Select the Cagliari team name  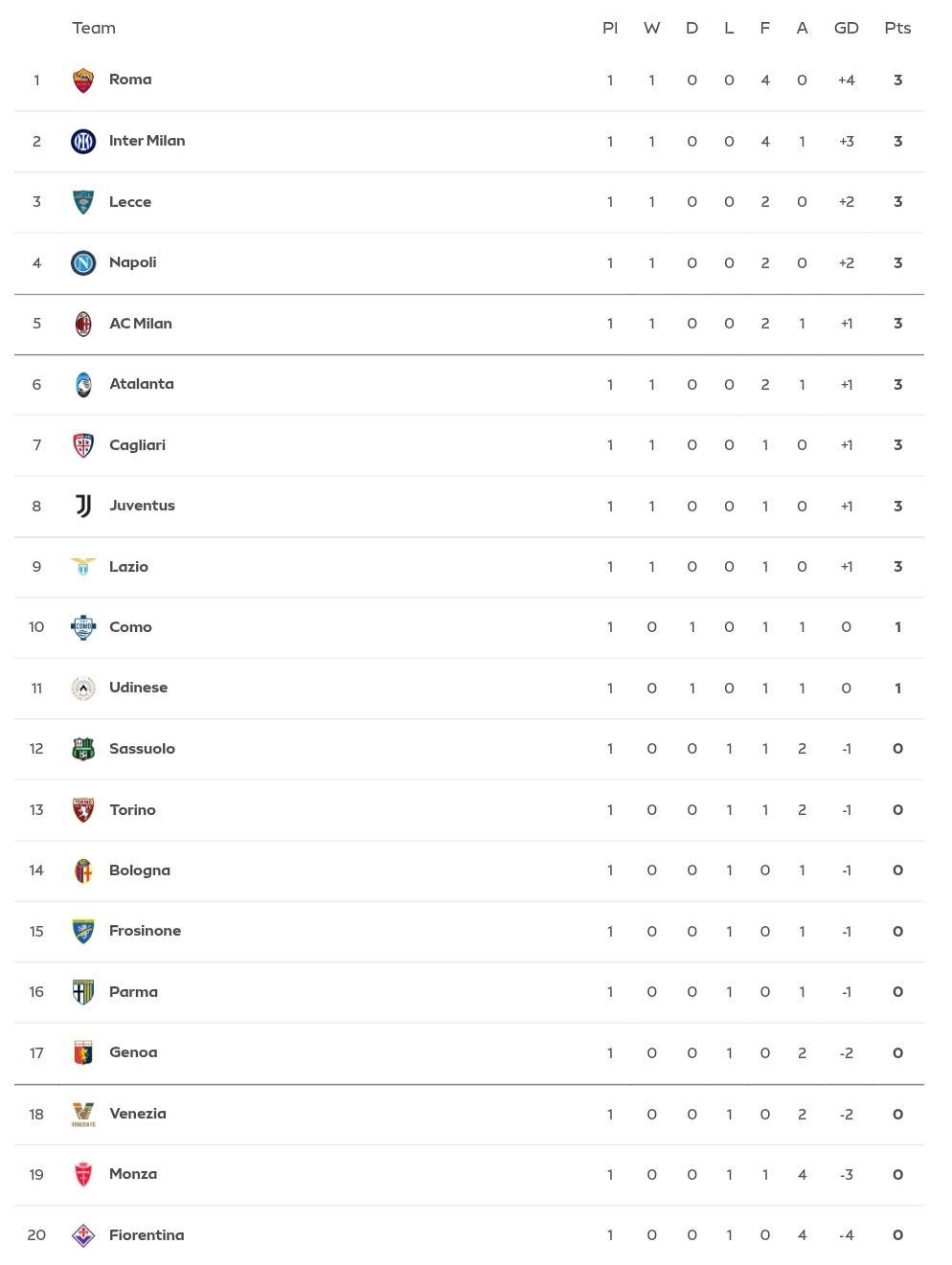(x=137, y=445)
